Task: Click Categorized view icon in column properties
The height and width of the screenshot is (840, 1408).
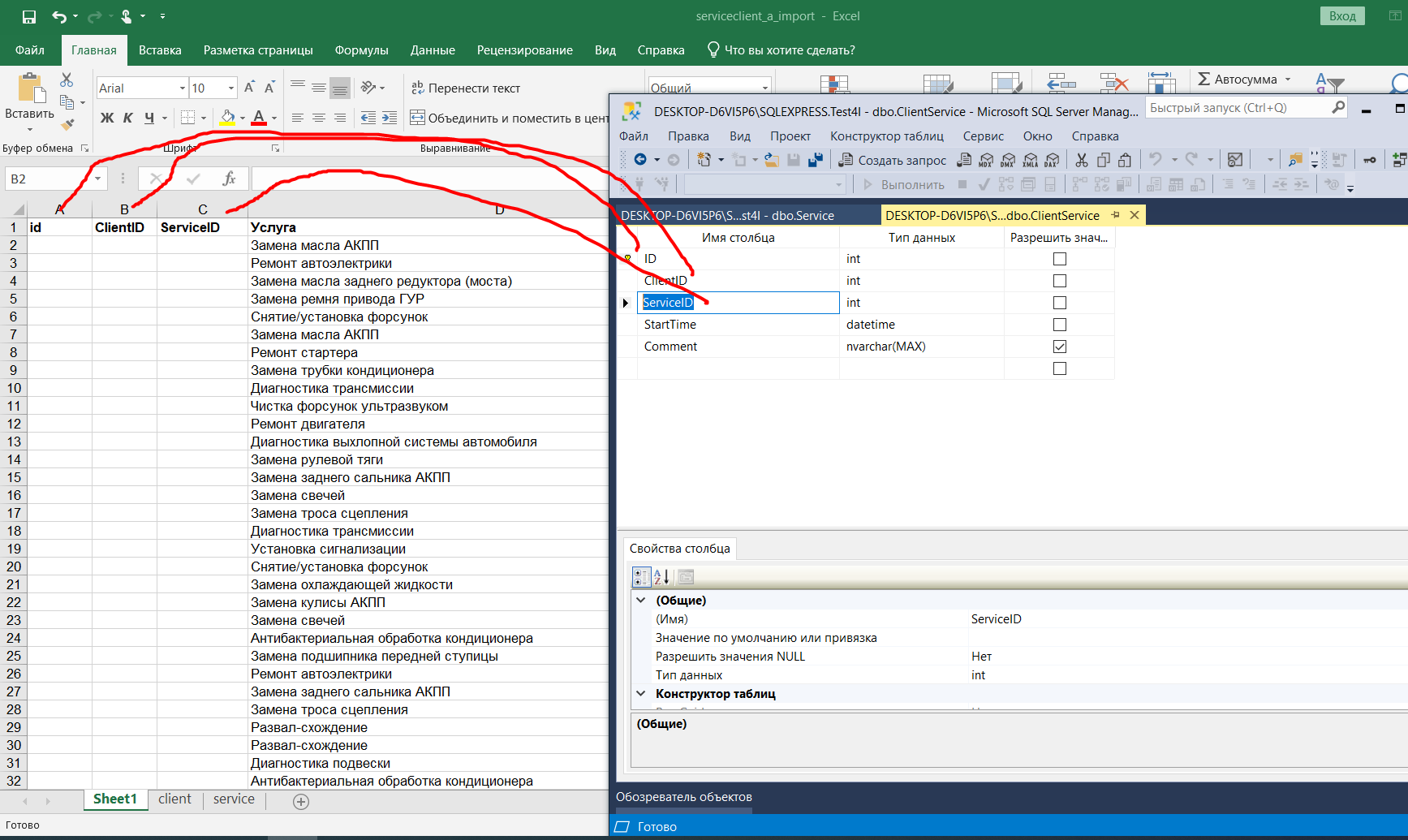Action: 641,577
